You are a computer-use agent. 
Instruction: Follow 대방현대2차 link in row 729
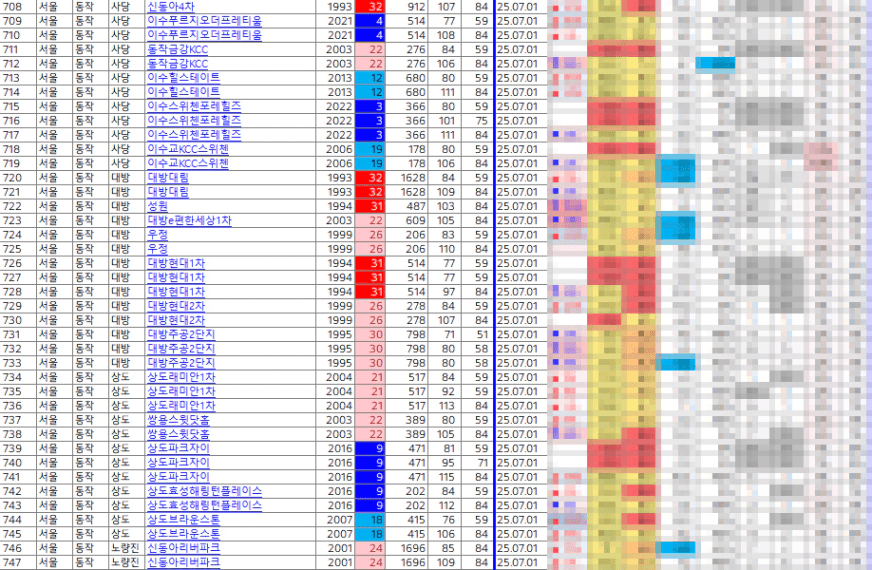176,306
